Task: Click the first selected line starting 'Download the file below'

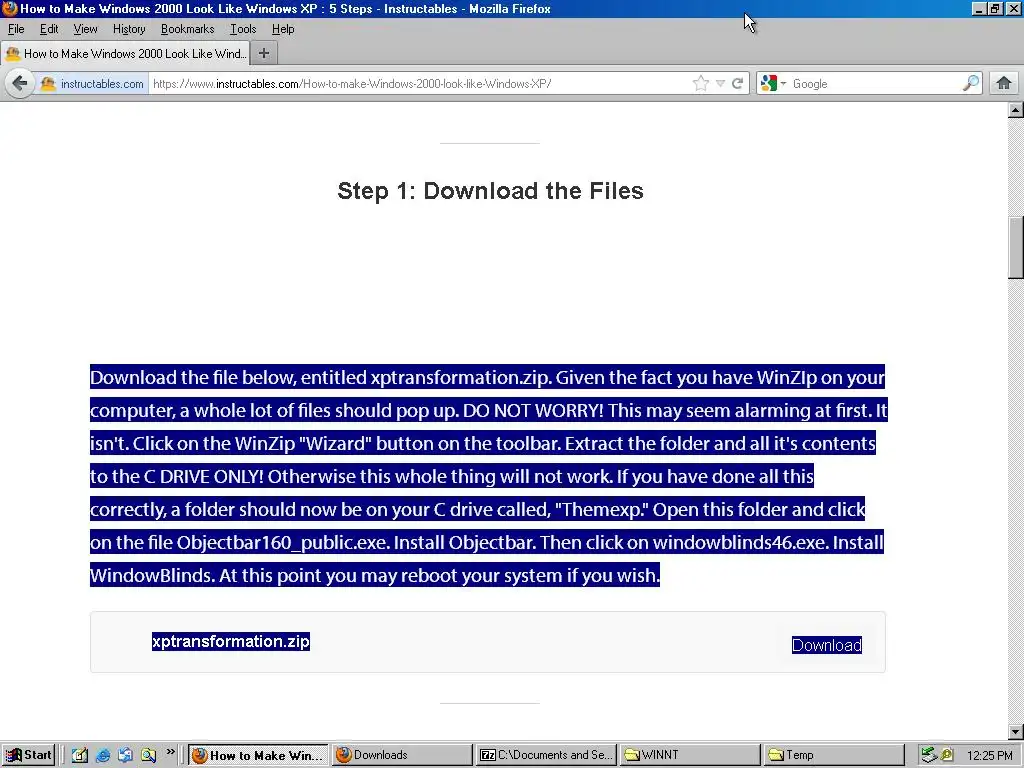Action: tap(487, 377)
